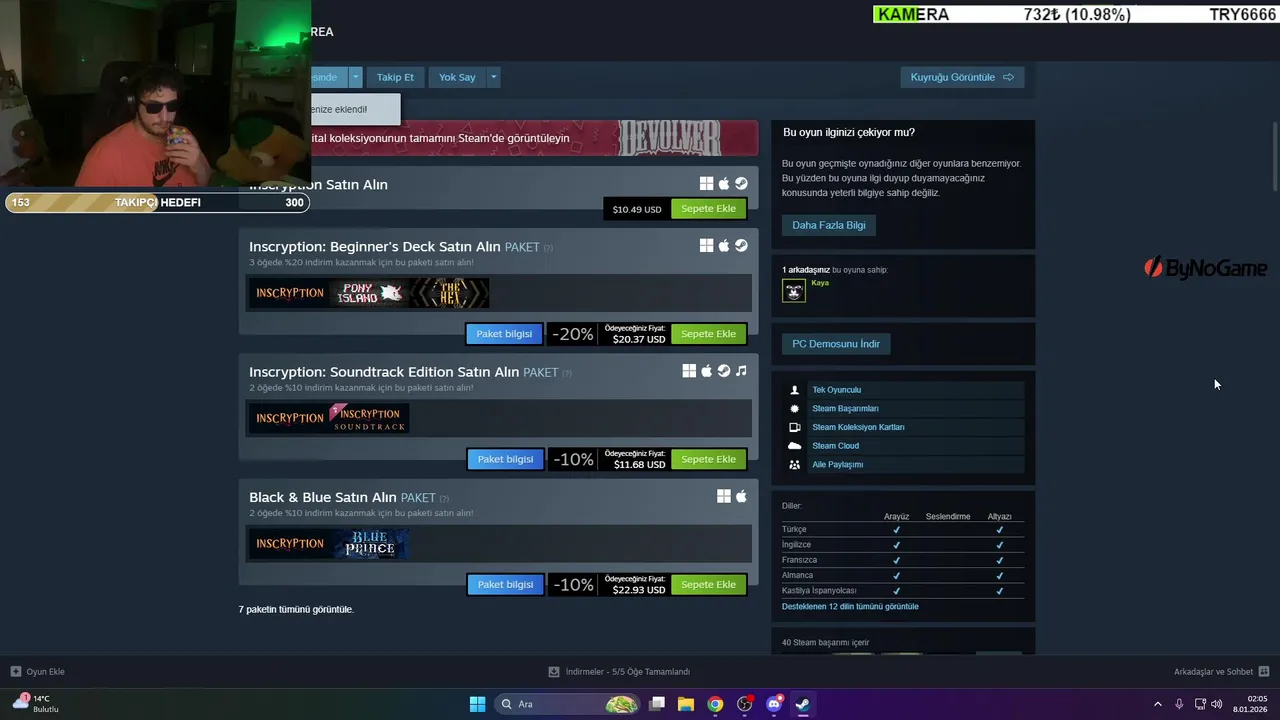Open File Explorer from the taskbar
Image resolution: width=1280 pixels, height=720 pixels.
click(x=686, y=704)
